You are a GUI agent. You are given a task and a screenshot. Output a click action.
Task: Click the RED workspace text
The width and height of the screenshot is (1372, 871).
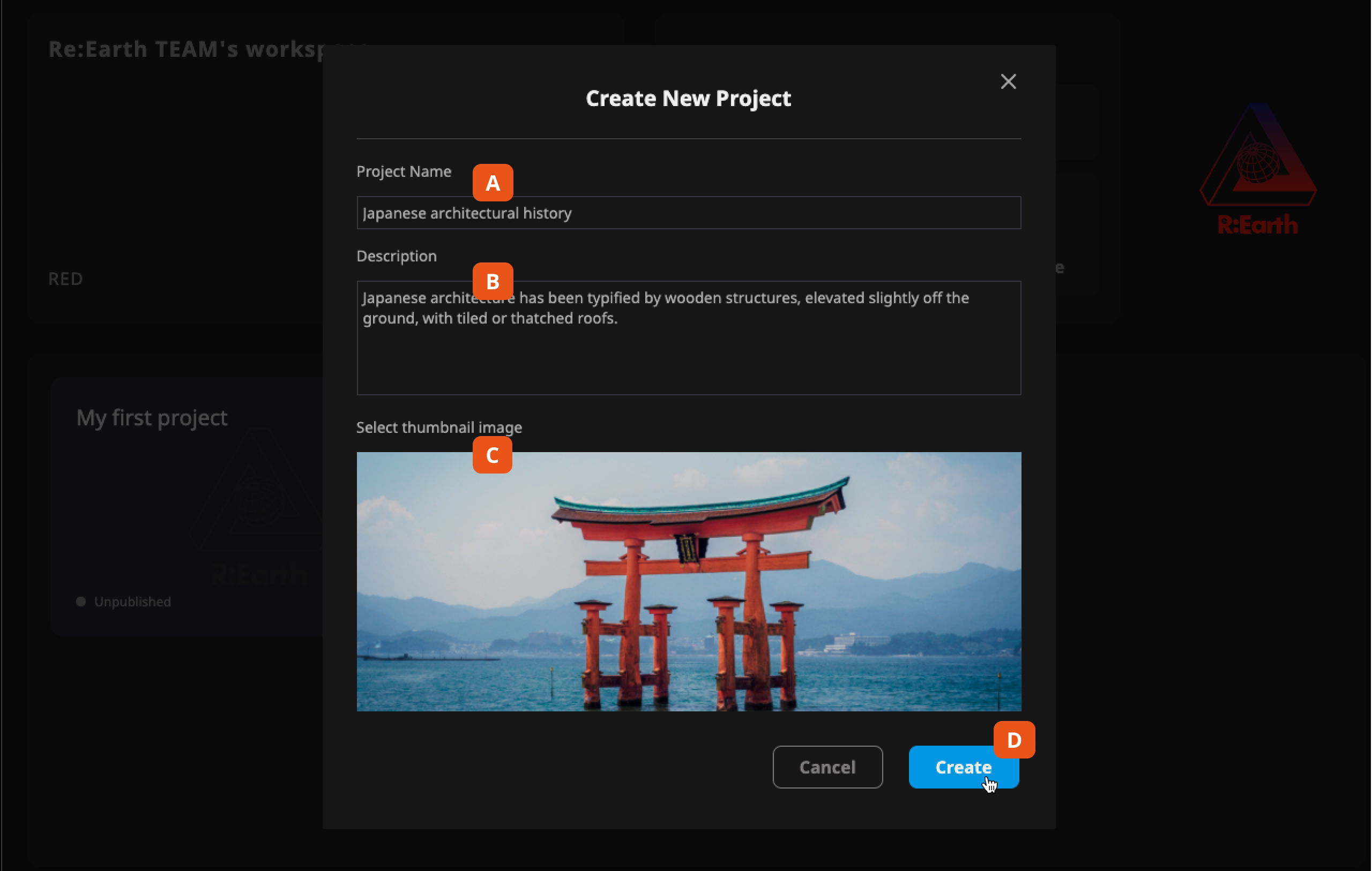[x=65, y=279]
